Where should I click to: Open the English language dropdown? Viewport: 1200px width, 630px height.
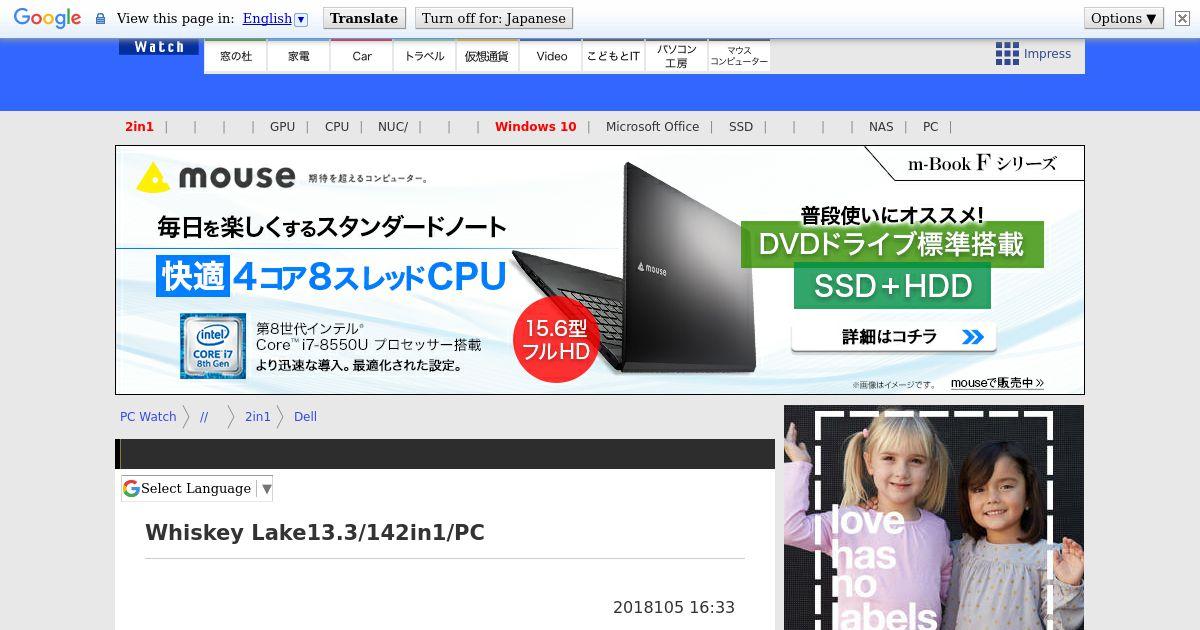click(275, 18)
